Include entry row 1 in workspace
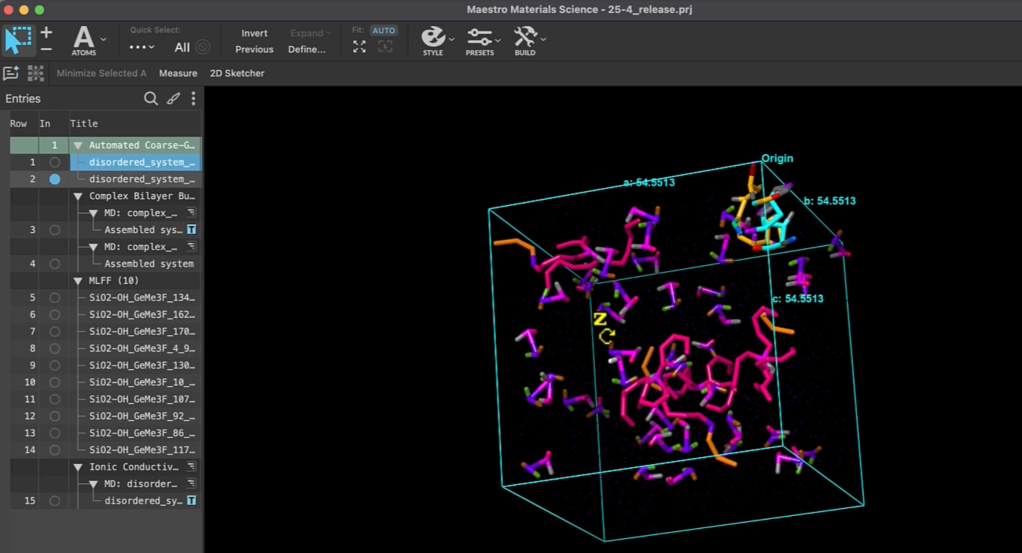Screen dimensions: 1022x553 pos(55,162)
